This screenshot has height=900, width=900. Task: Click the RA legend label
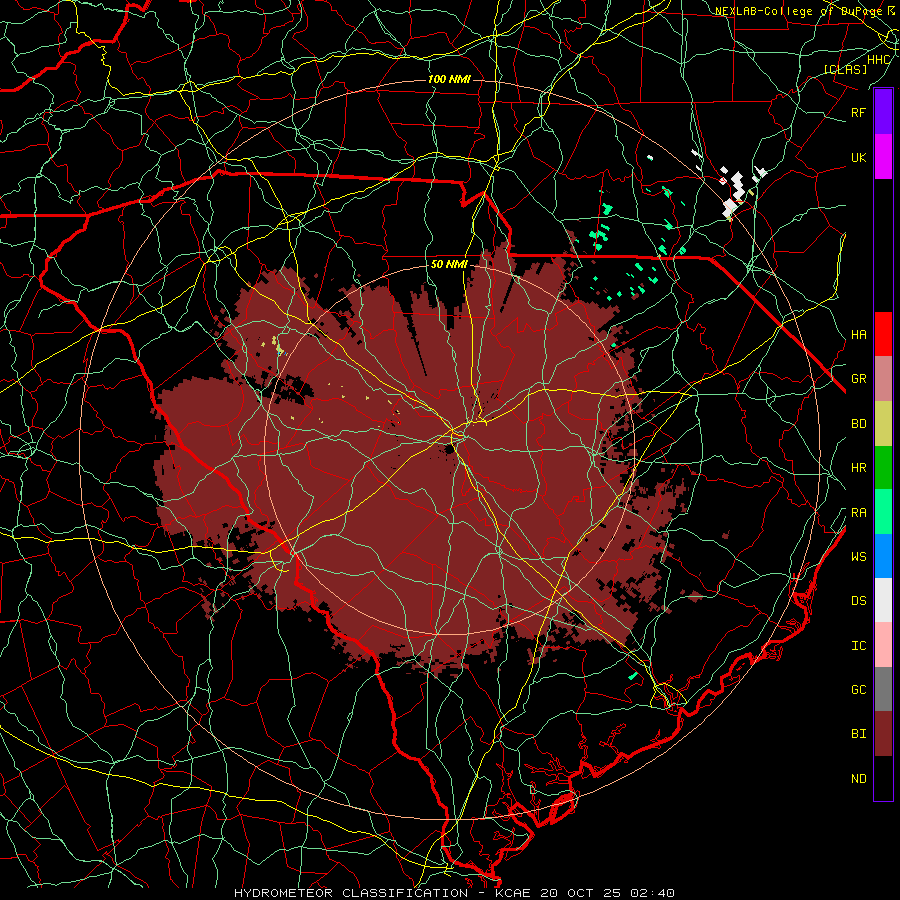(858, 513)
